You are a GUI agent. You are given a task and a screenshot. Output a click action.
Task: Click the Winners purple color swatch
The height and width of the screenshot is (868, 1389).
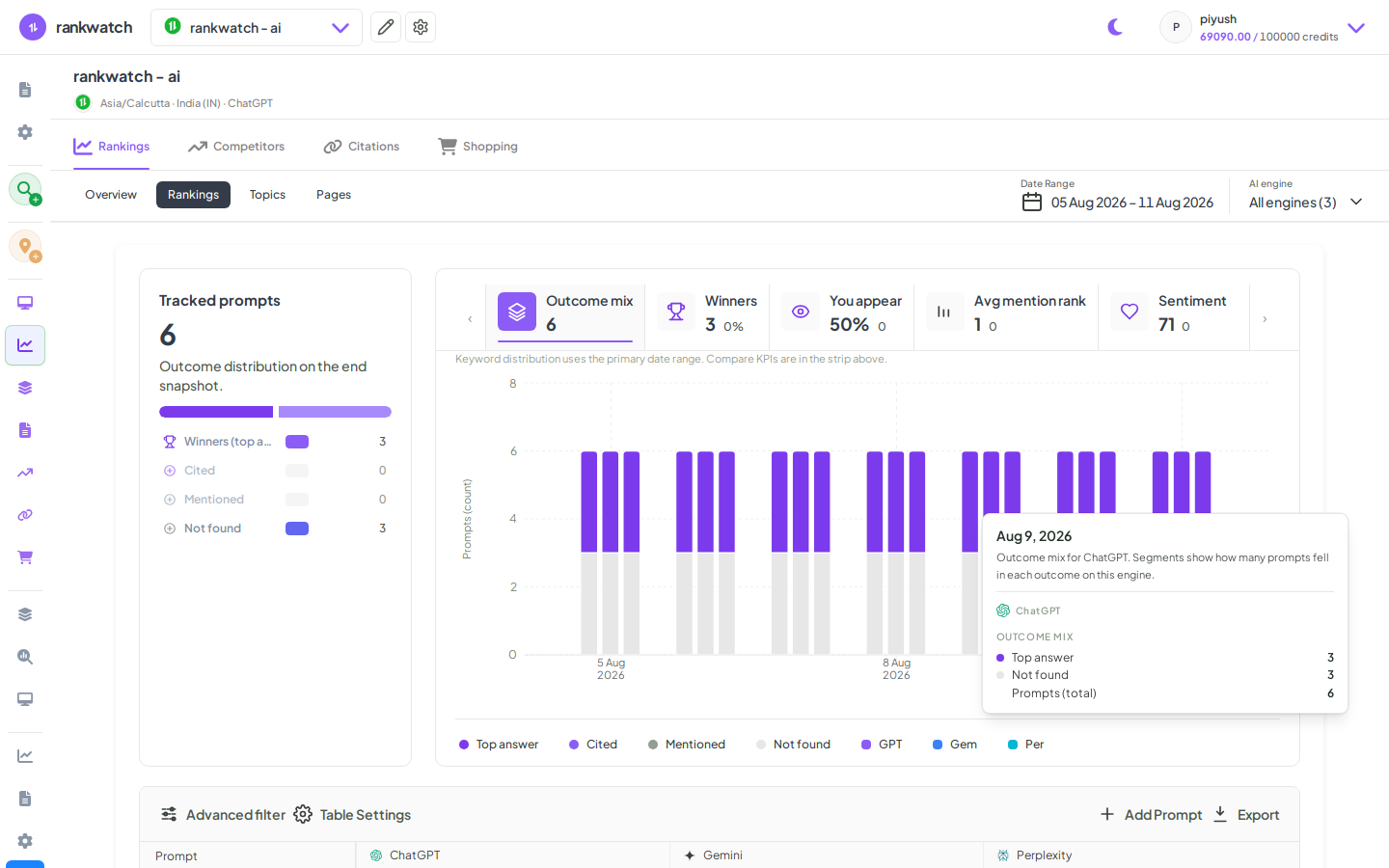pos(297,442)
